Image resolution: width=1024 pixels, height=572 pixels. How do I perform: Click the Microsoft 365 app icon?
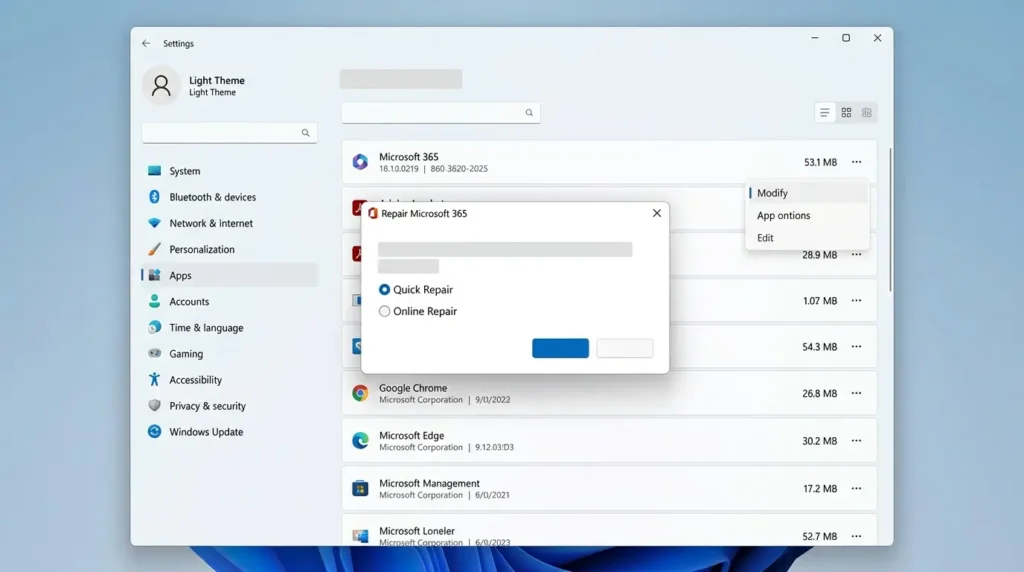(x=360, y=162)
